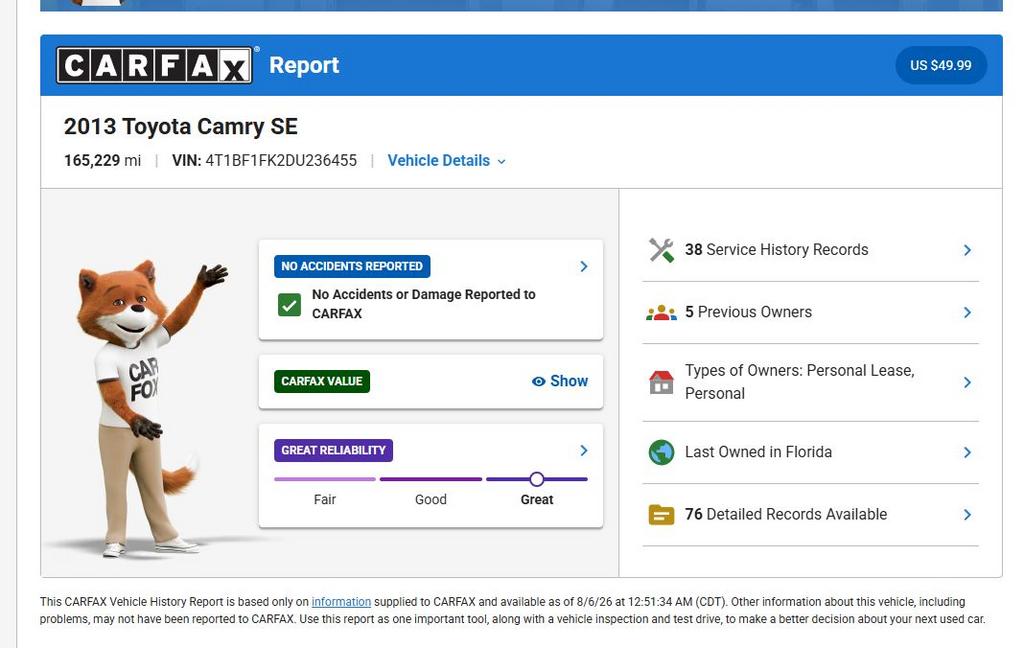Screen dimensions: 1024x648
Task: Click the folder icon for Detailed Records
Action: coord(661,515)
